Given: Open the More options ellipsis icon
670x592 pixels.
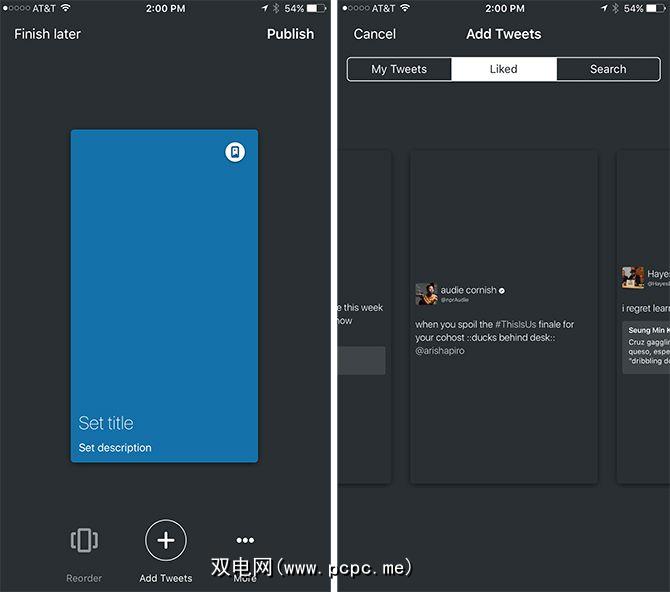Looking at the screenshot, I should tap(245, 541).
